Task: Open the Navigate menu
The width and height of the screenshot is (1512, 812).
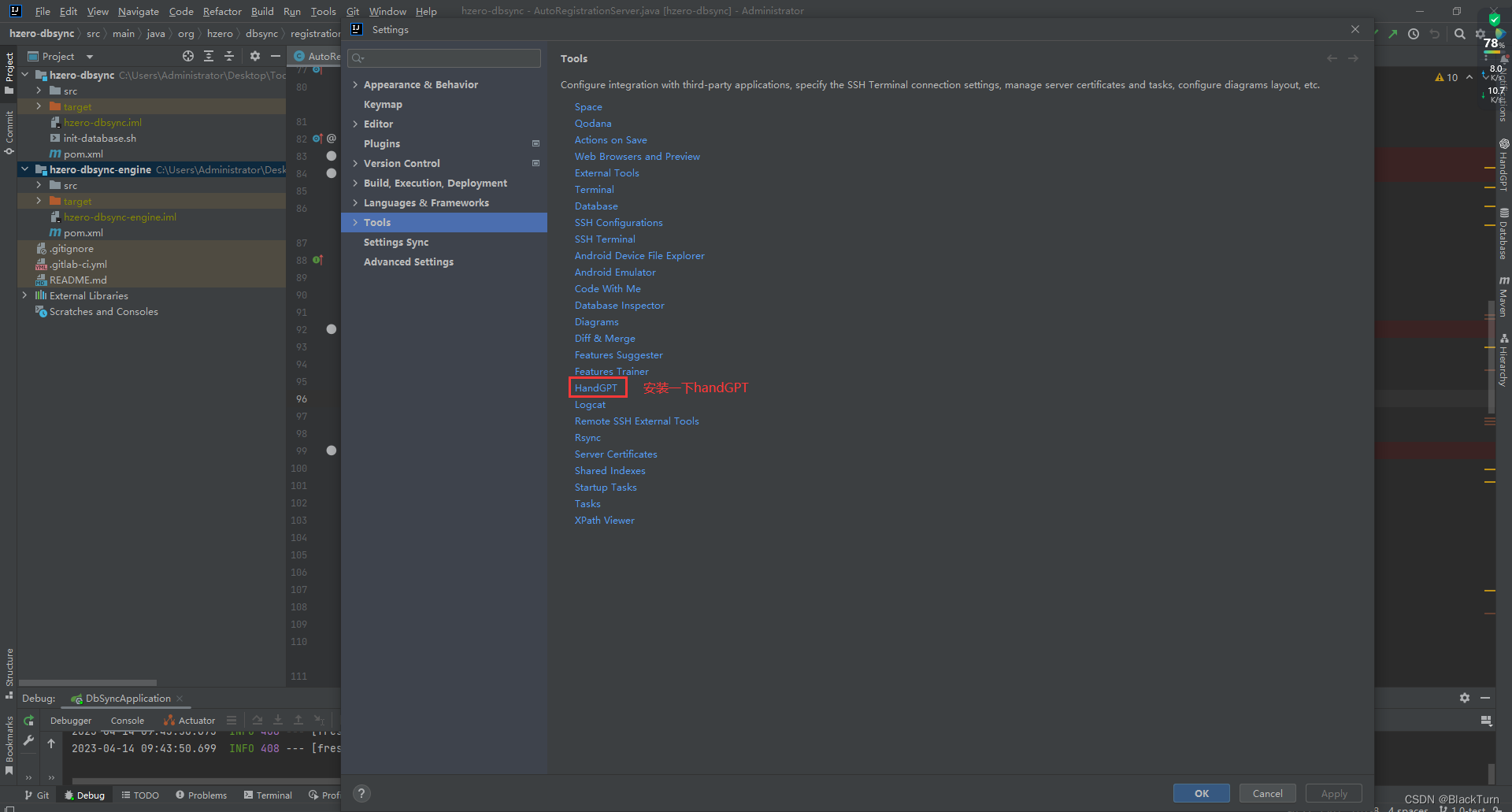Action: point(139,11)
